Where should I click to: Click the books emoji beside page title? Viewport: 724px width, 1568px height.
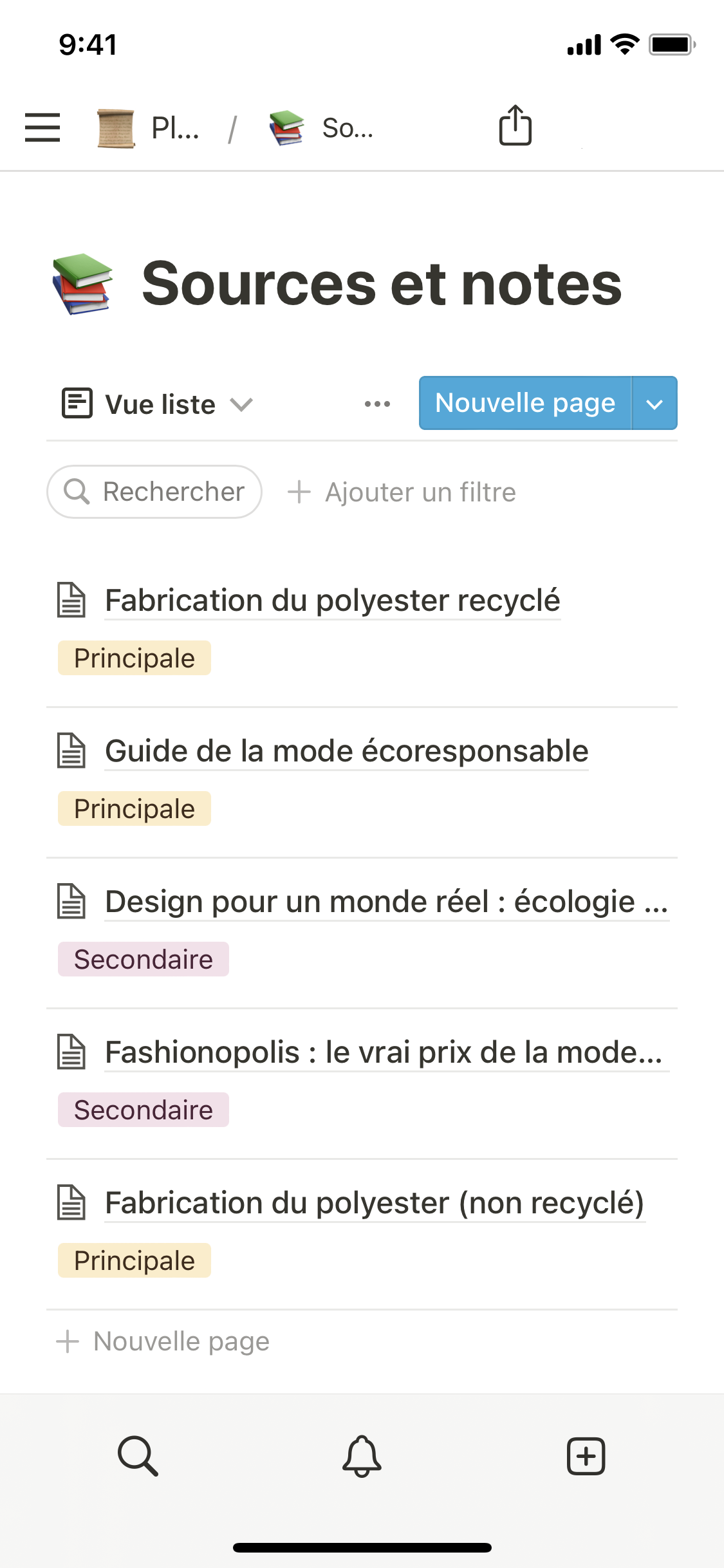[83, 284]
